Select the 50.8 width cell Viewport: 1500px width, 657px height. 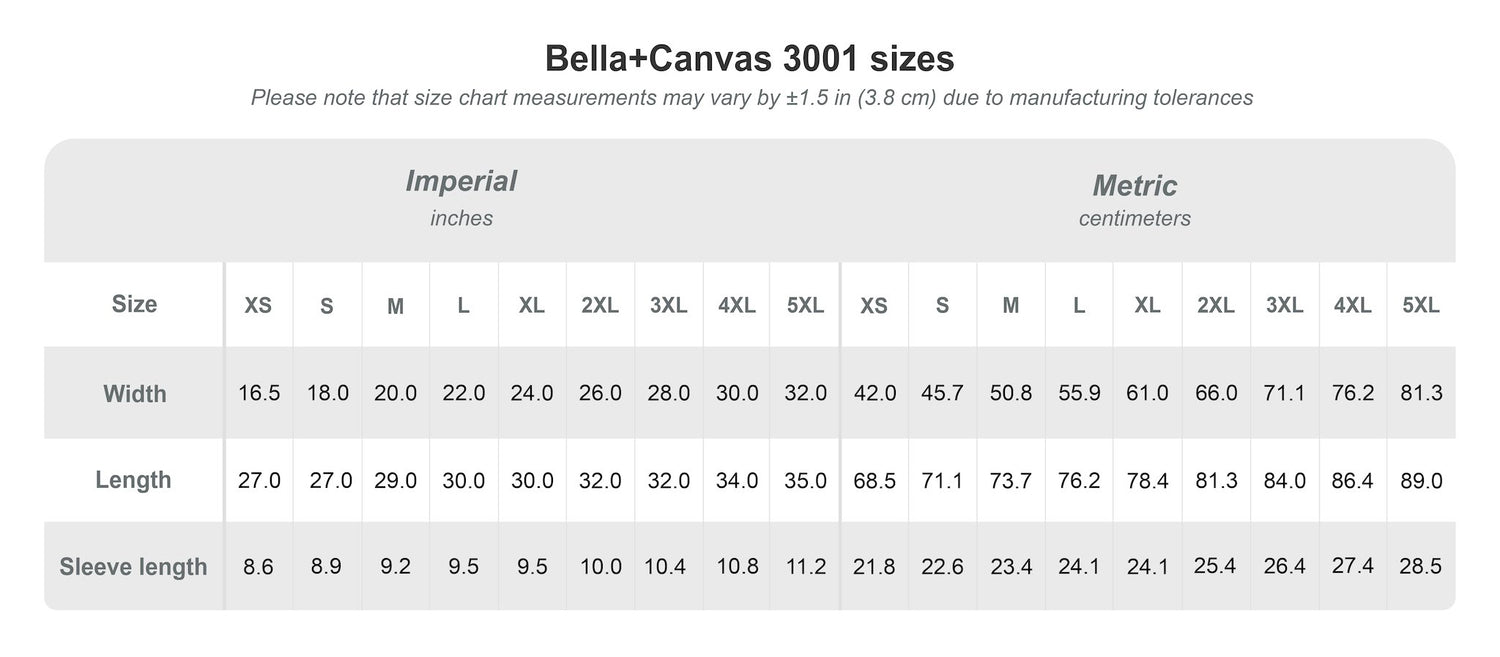pos(1011,394)
